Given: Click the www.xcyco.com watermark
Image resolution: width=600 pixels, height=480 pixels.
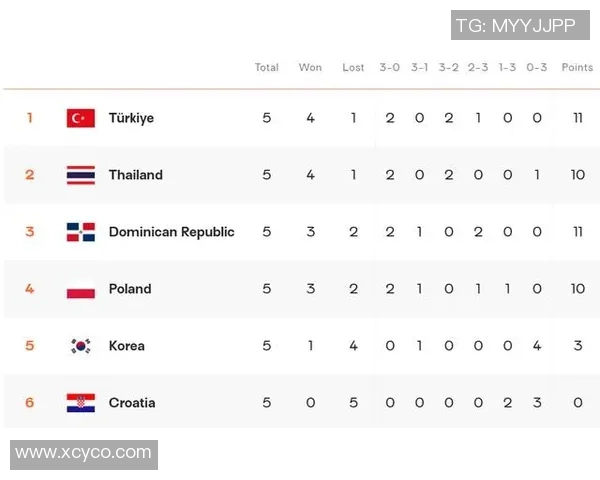Looking at the screenshot, I should [84, 454].
